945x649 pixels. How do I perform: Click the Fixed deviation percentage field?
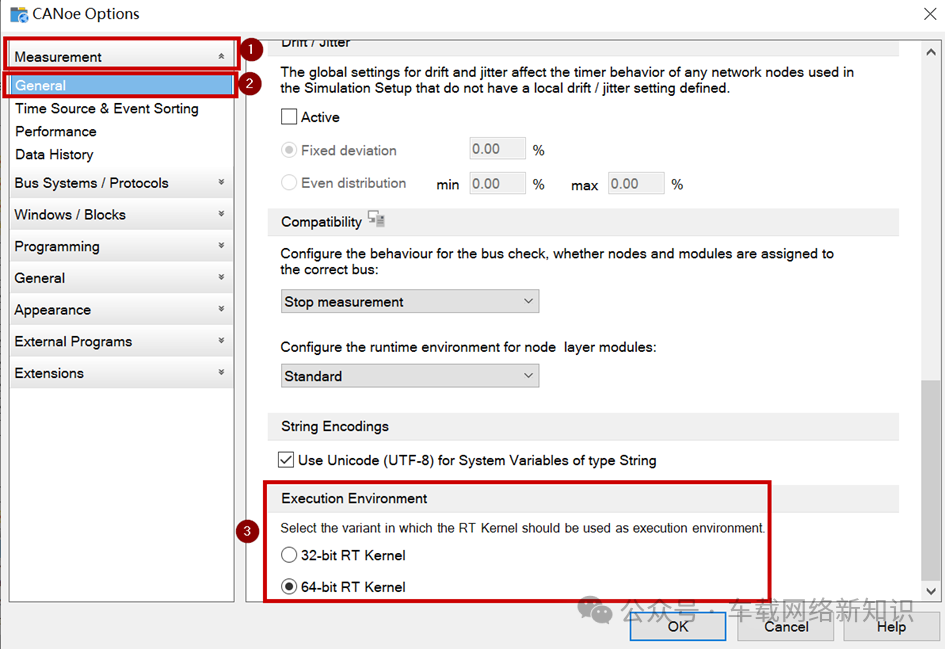[x=497, y=149]
